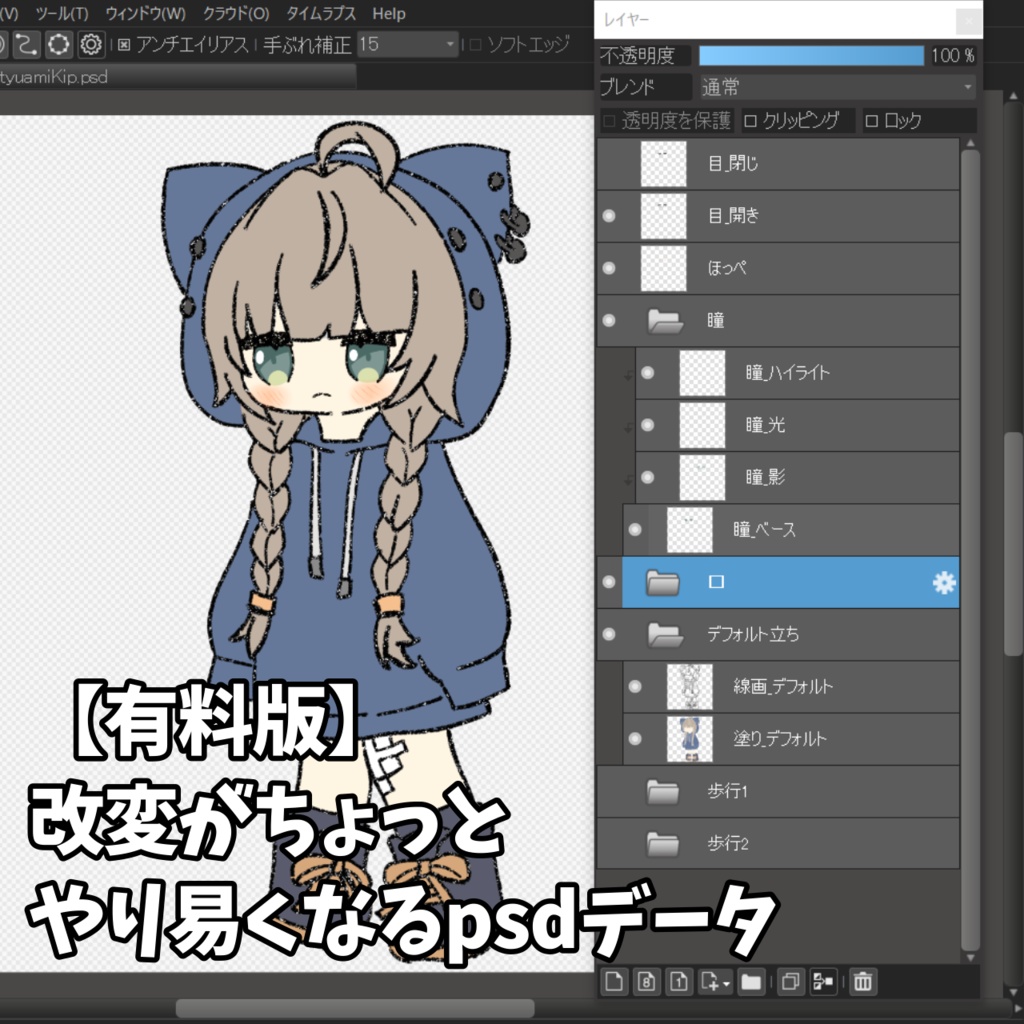Disable the アンチエイリアス checkbox
Screen dimensions: 1024x1024
pos(123,46)
